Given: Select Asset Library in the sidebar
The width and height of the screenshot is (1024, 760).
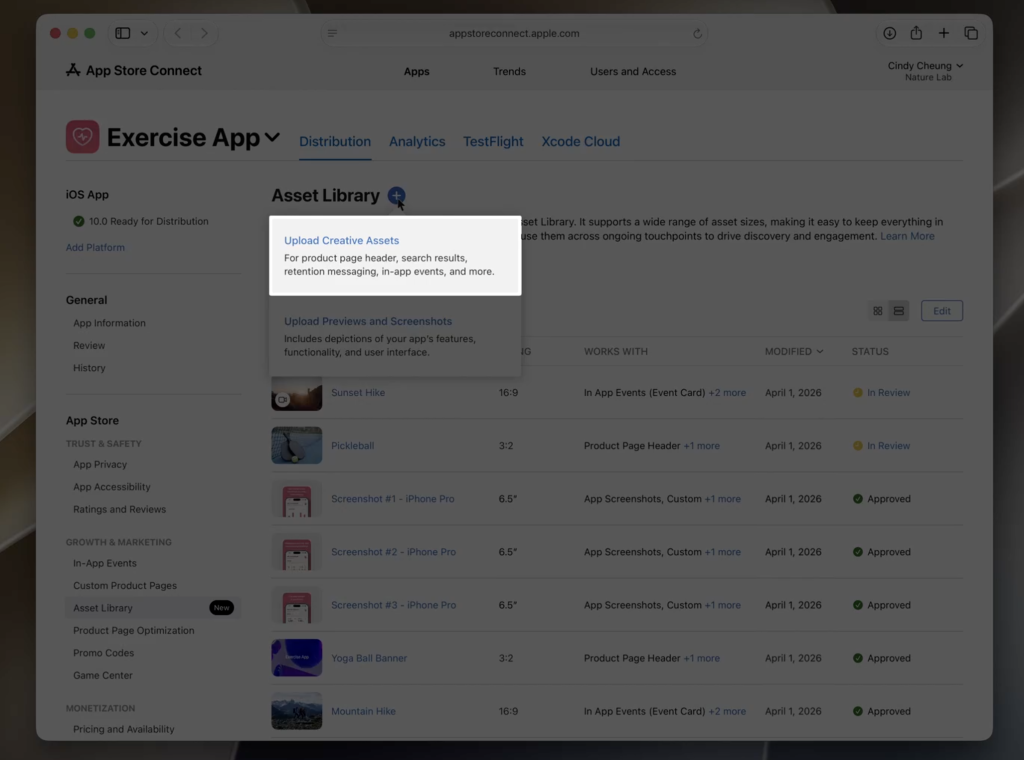Looking at the screenshot, I should (x=153, y=608).
